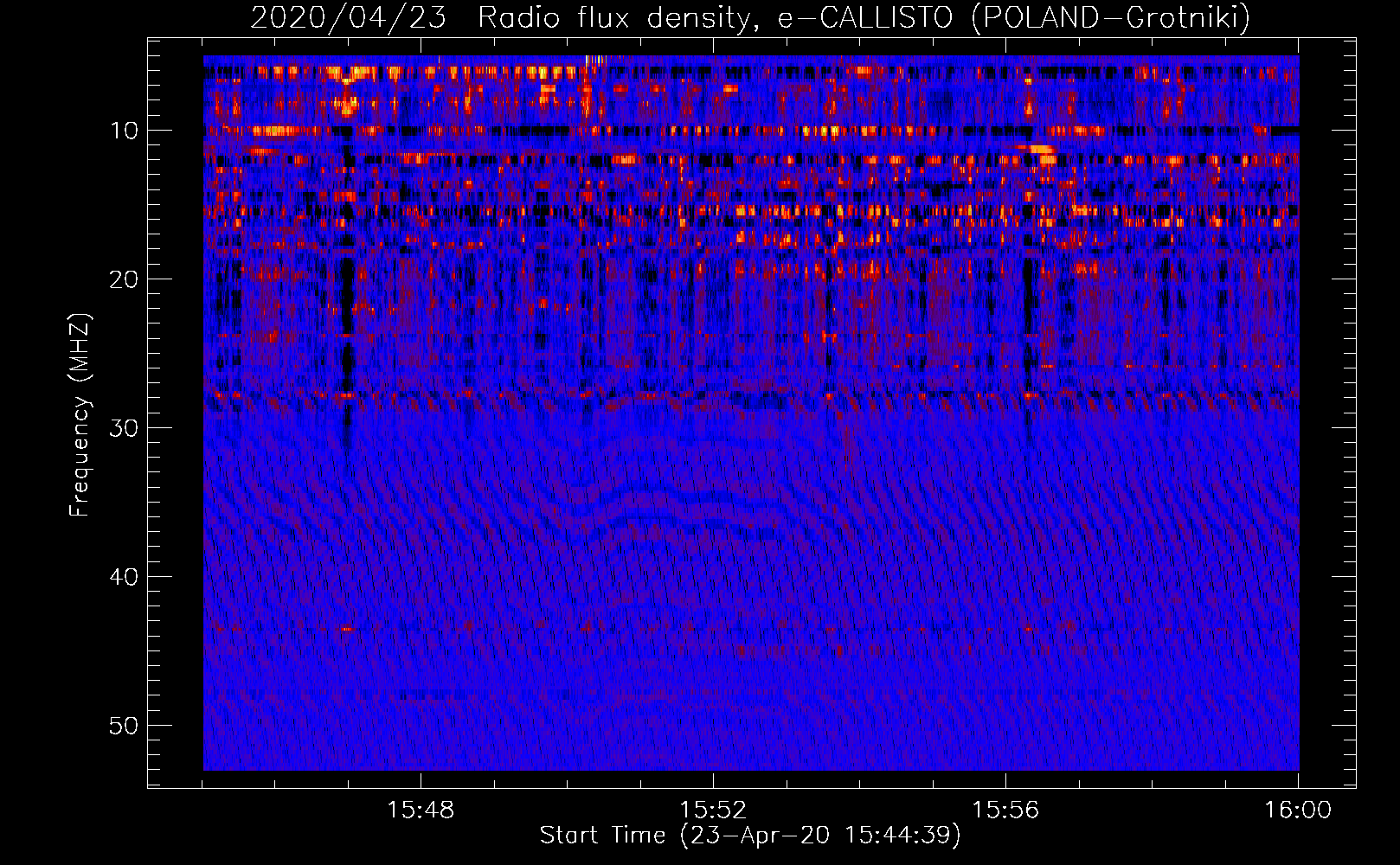Click the 20 MHz frequency tick label

point(125,279)
